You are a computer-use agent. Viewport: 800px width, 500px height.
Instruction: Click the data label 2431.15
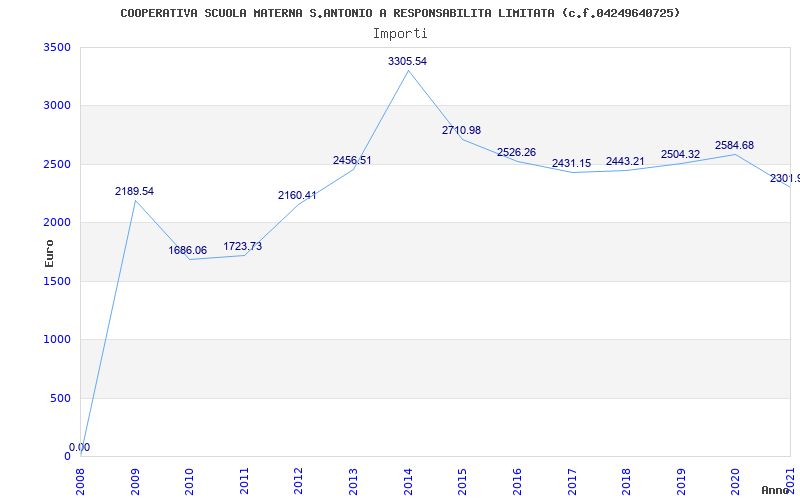(x=571, y=164)
